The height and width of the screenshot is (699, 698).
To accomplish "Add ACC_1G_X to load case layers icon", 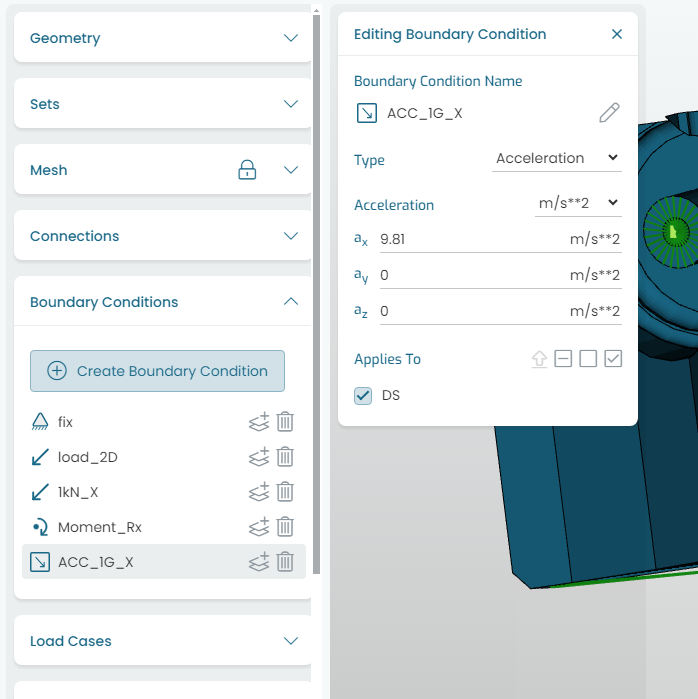I will click(x=259, y=562).
